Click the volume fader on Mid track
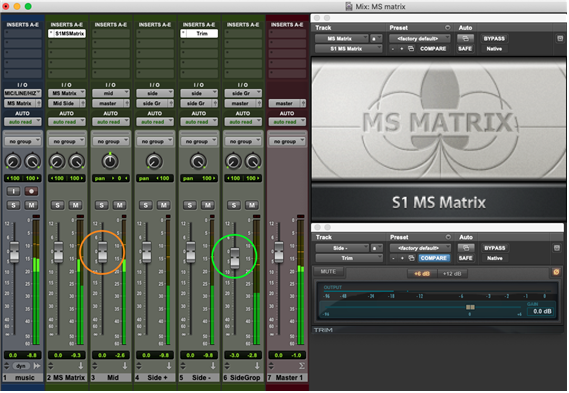The height and width of the screenshot is (393, 569). pyautogui.click(x=103, y=252)
